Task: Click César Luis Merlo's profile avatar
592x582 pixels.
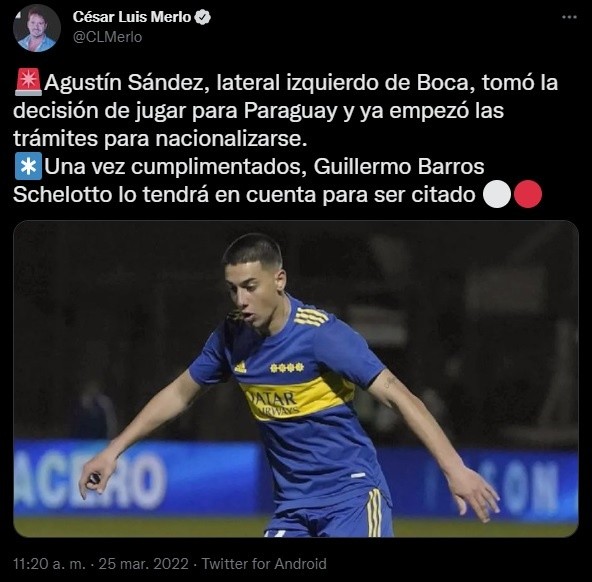Action: (37, 28)
